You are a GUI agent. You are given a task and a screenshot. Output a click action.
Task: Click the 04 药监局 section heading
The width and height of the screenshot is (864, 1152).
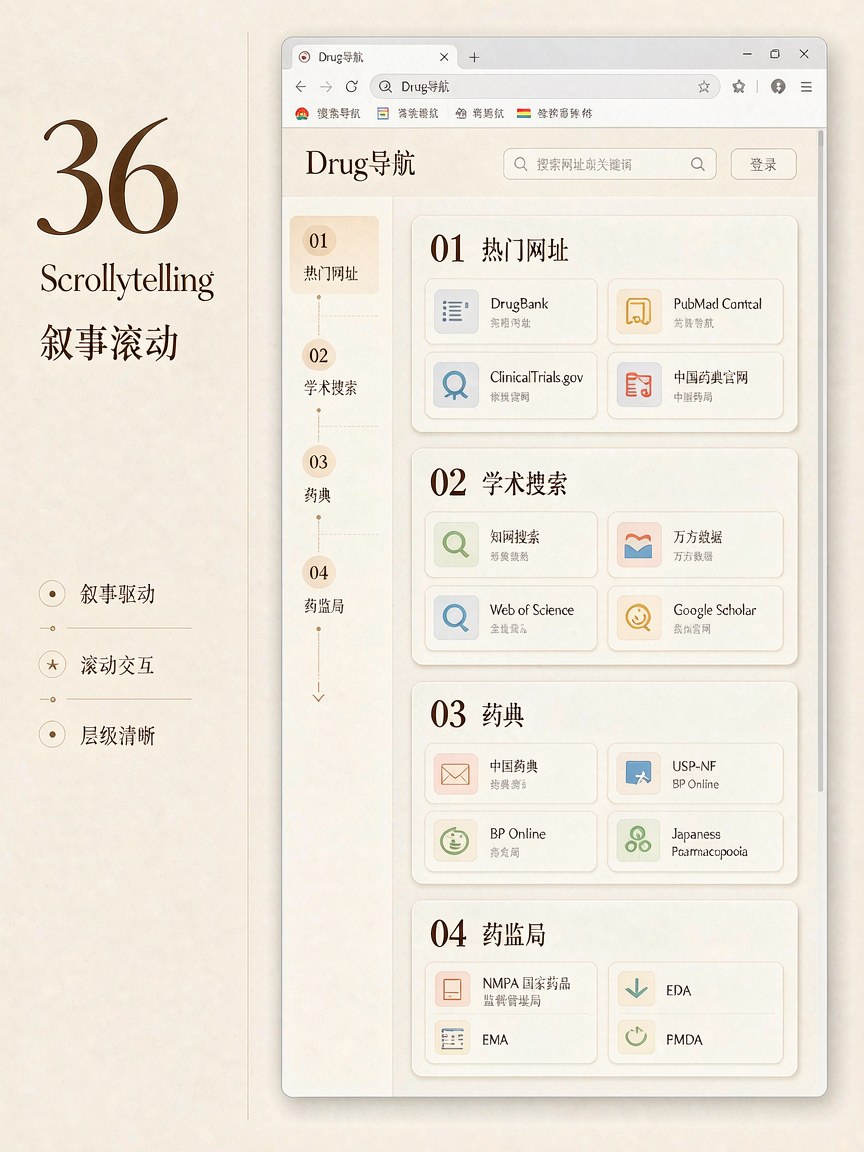point(488,935)
